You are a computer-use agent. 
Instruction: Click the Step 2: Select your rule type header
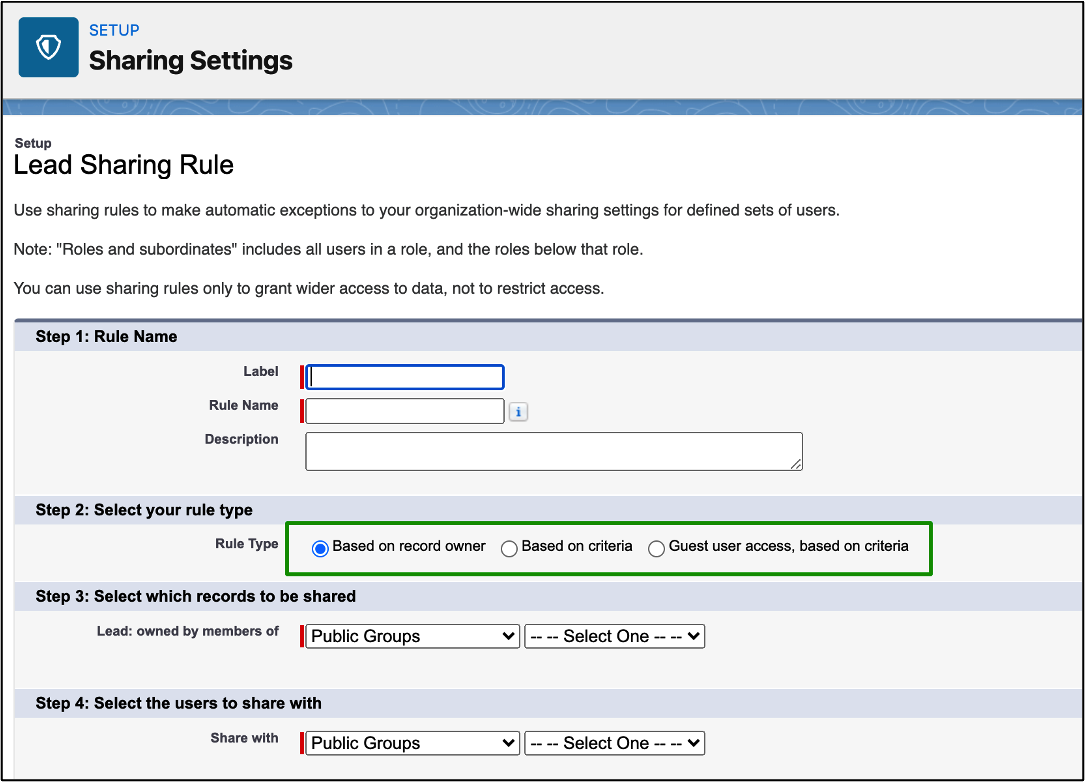point(144,510)
